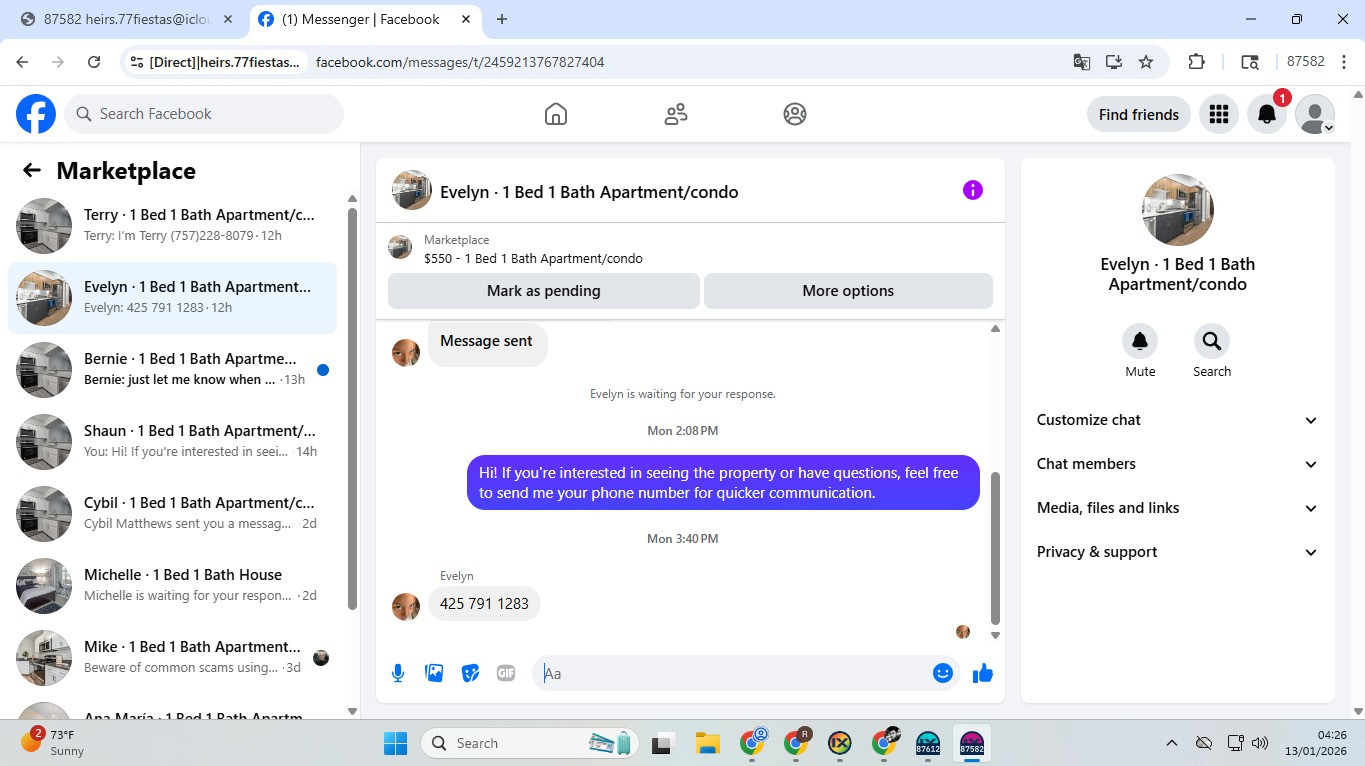Click the address bar URL

460,62
